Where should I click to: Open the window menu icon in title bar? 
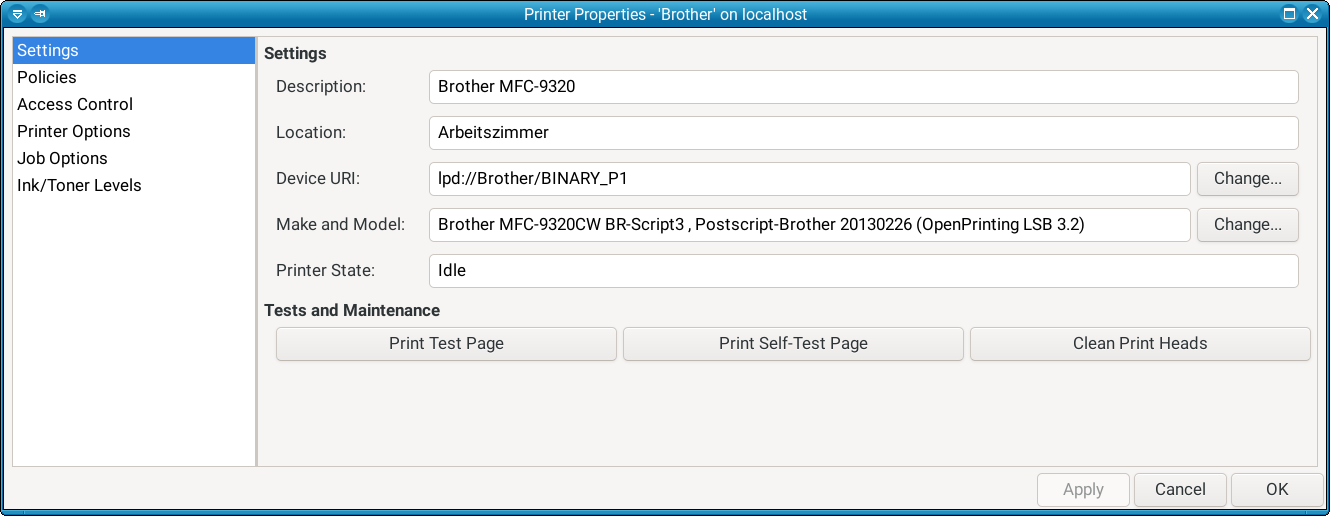[17, 14]
